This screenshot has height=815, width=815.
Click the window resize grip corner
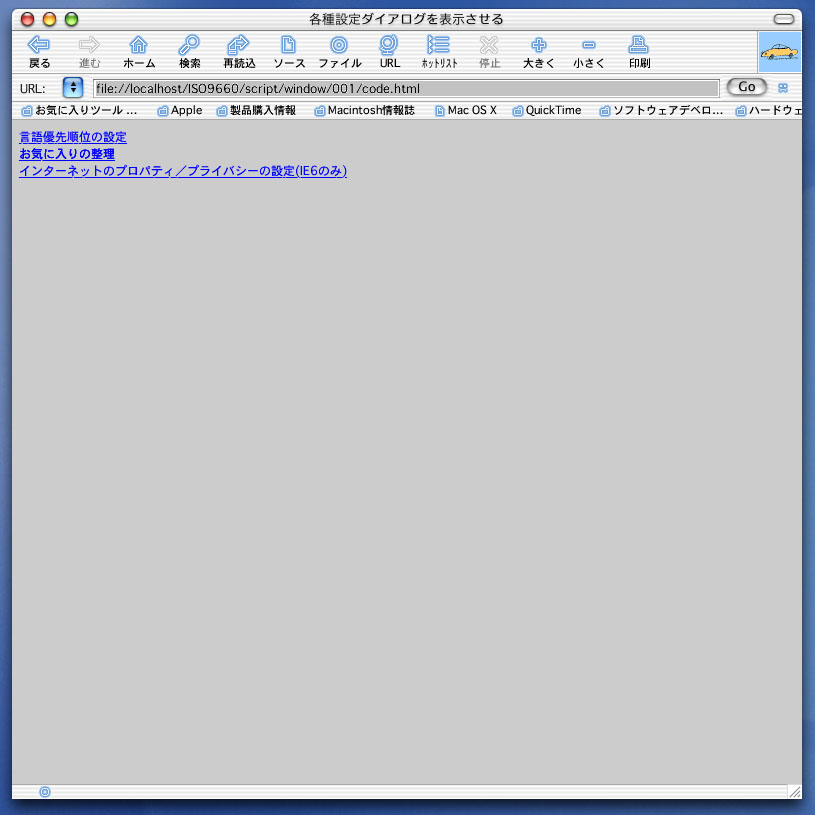[795, 792]
